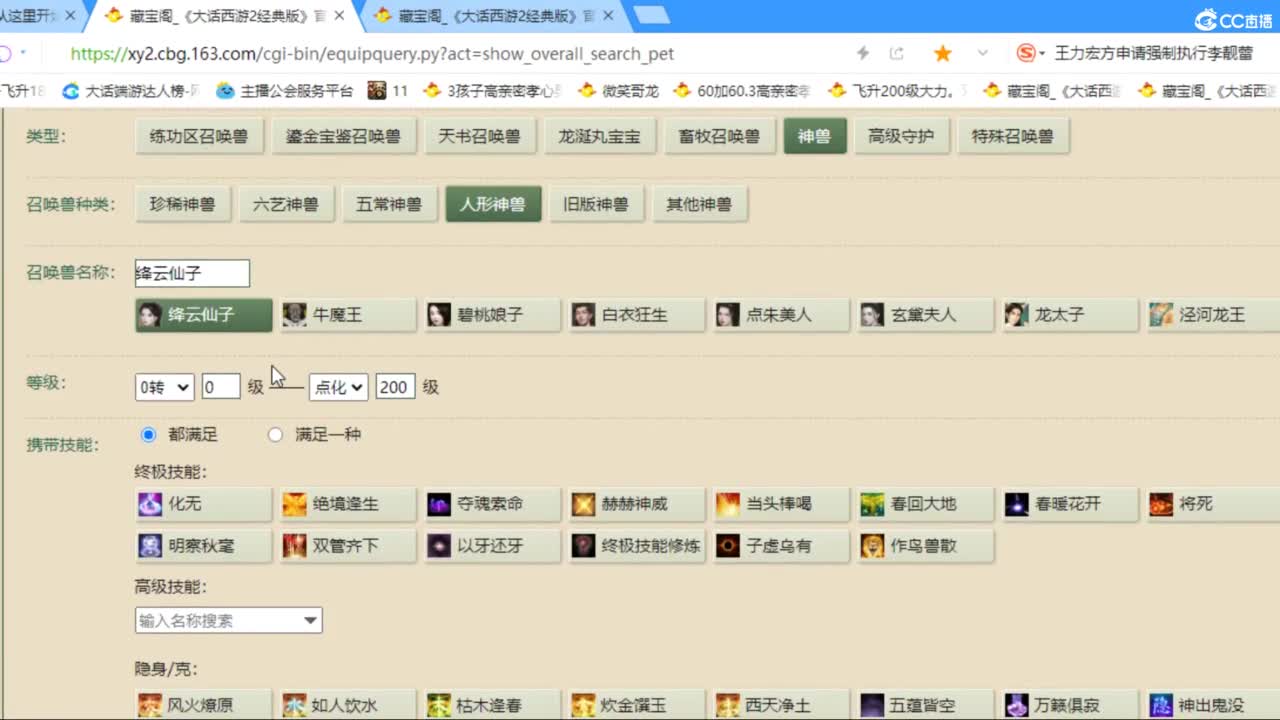
Task: Choose the 将死 ultimate skill
Action: click(x=1213, y=504)
